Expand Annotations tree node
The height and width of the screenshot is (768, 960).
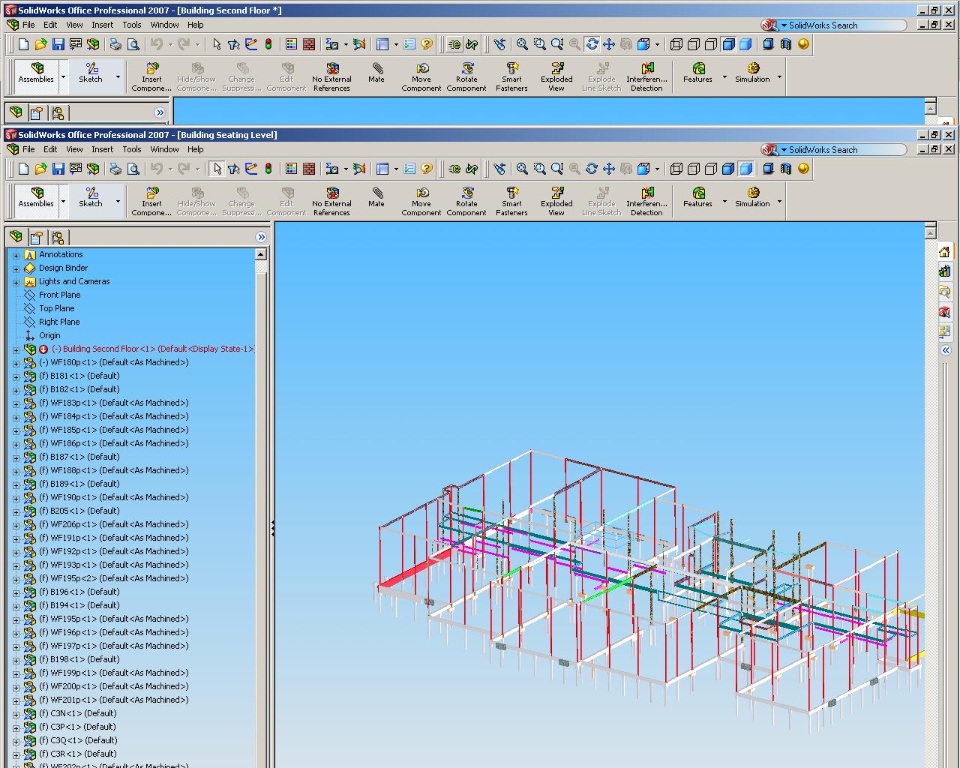pyautogui.click(x=16, y=255)
